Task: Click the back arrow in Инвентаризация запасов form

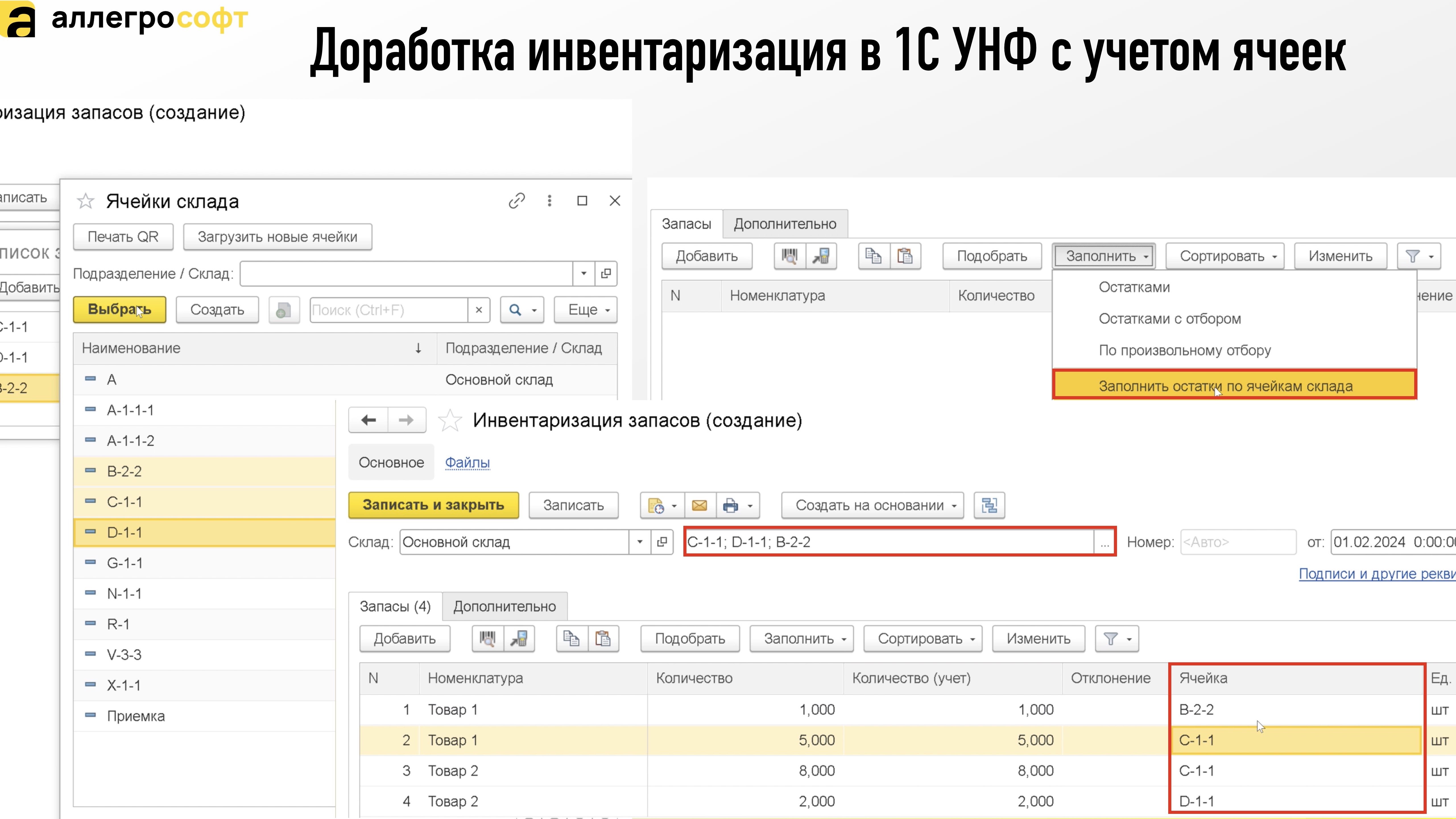Action: pyautogui.click(x=369, y=420)
